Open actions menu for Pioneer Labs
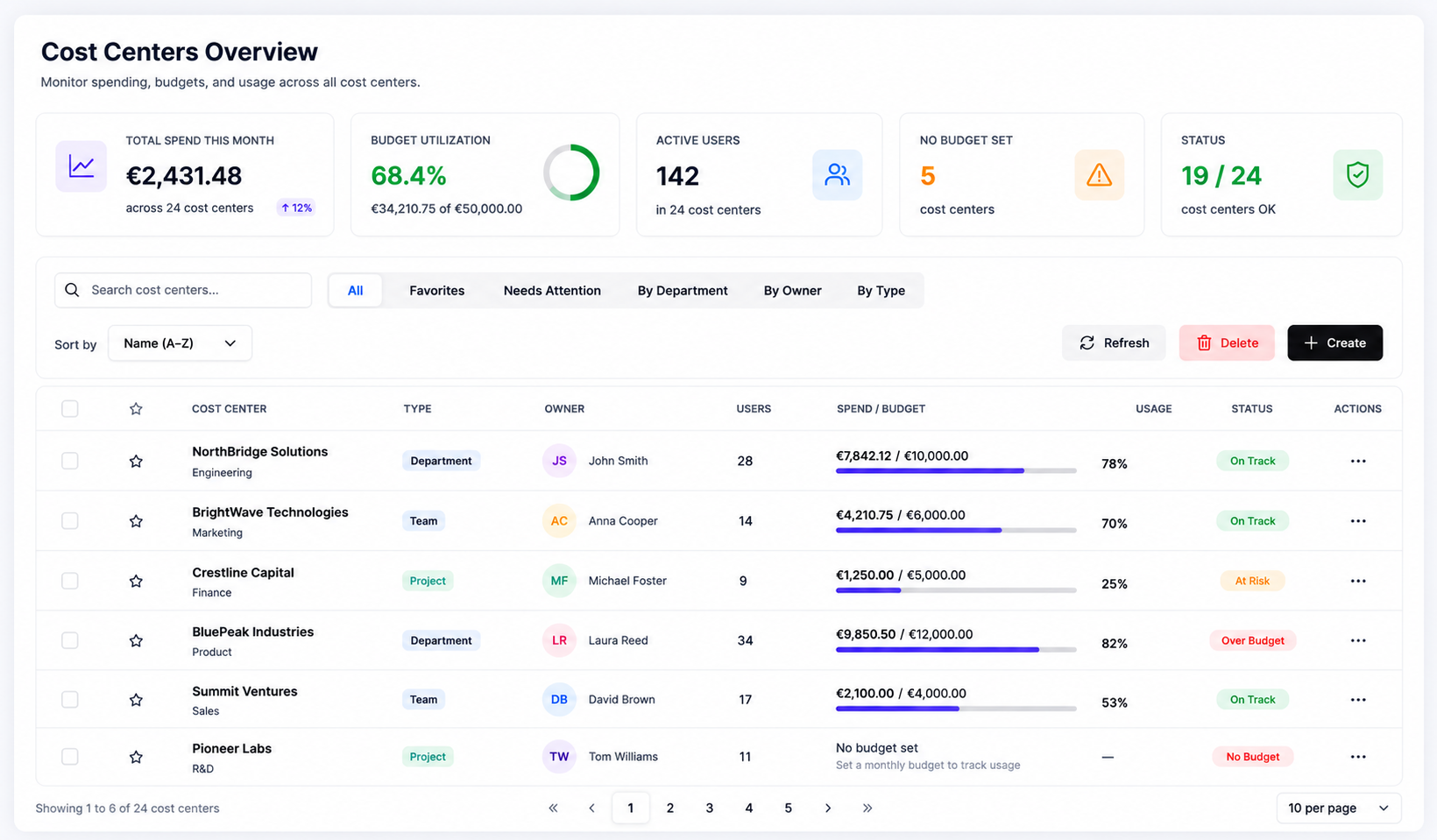 click(1358, 757)
